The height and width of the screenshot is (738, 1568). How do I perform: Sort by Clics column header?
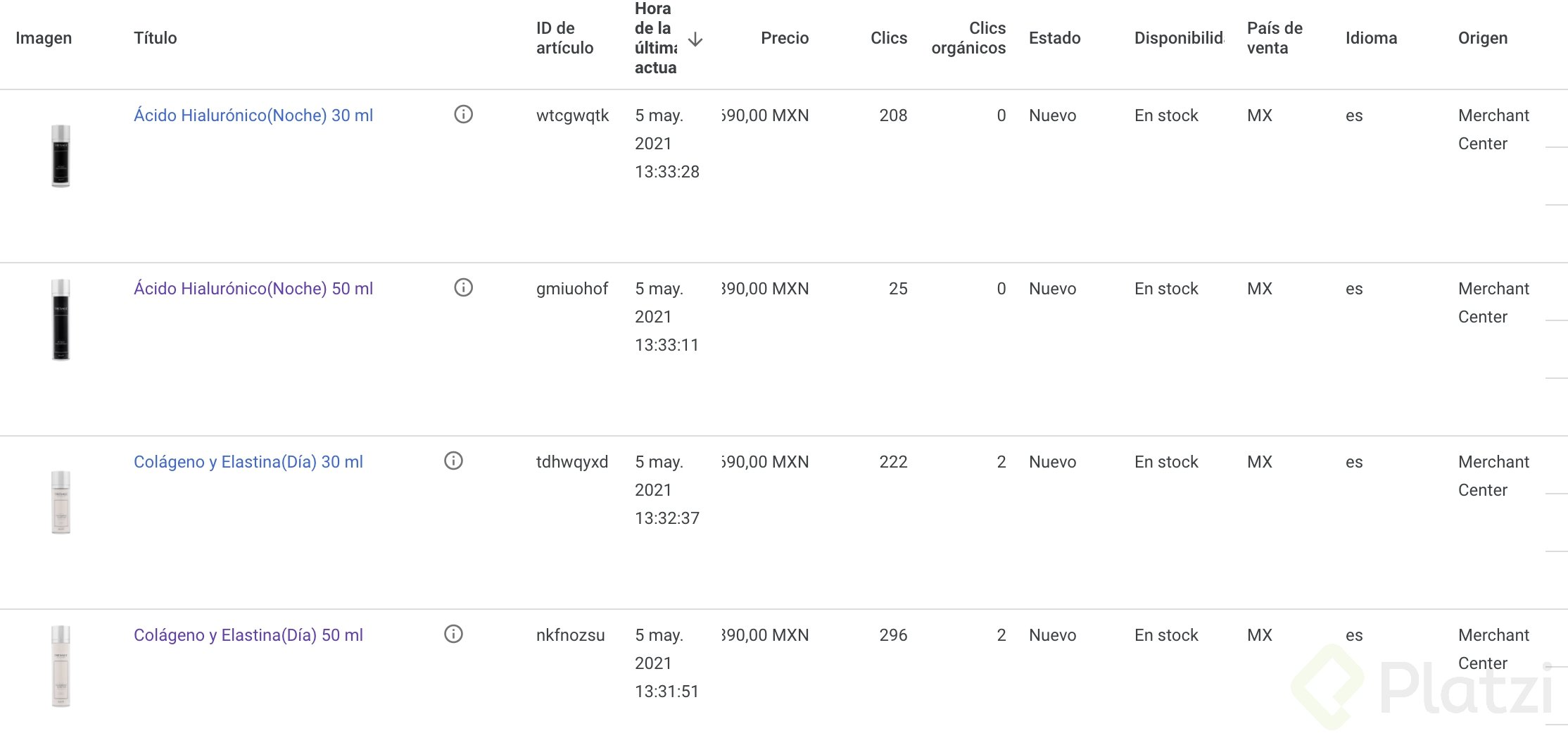point(888,38)
